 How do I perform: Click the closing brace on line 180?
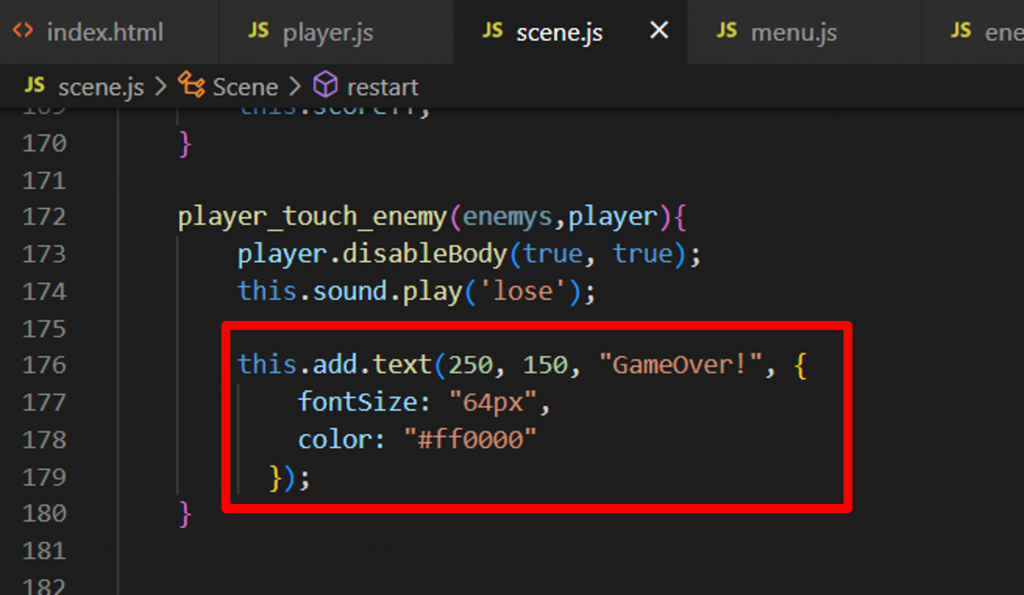pyautogui.click(x=185, y=514)
